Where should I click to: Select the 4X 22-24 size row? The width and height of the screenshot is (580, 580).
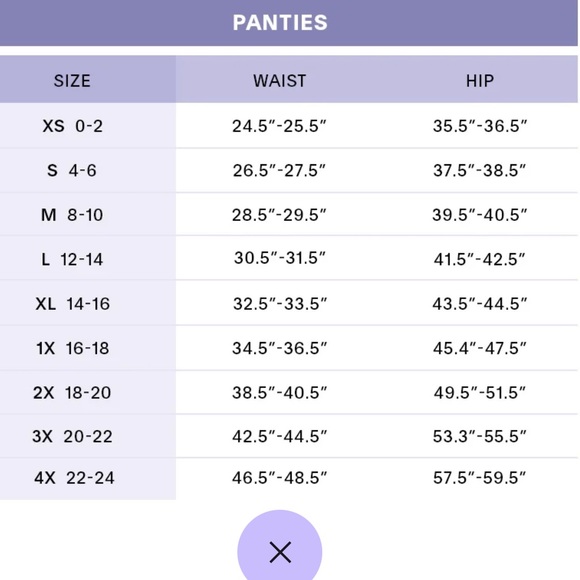289,478
